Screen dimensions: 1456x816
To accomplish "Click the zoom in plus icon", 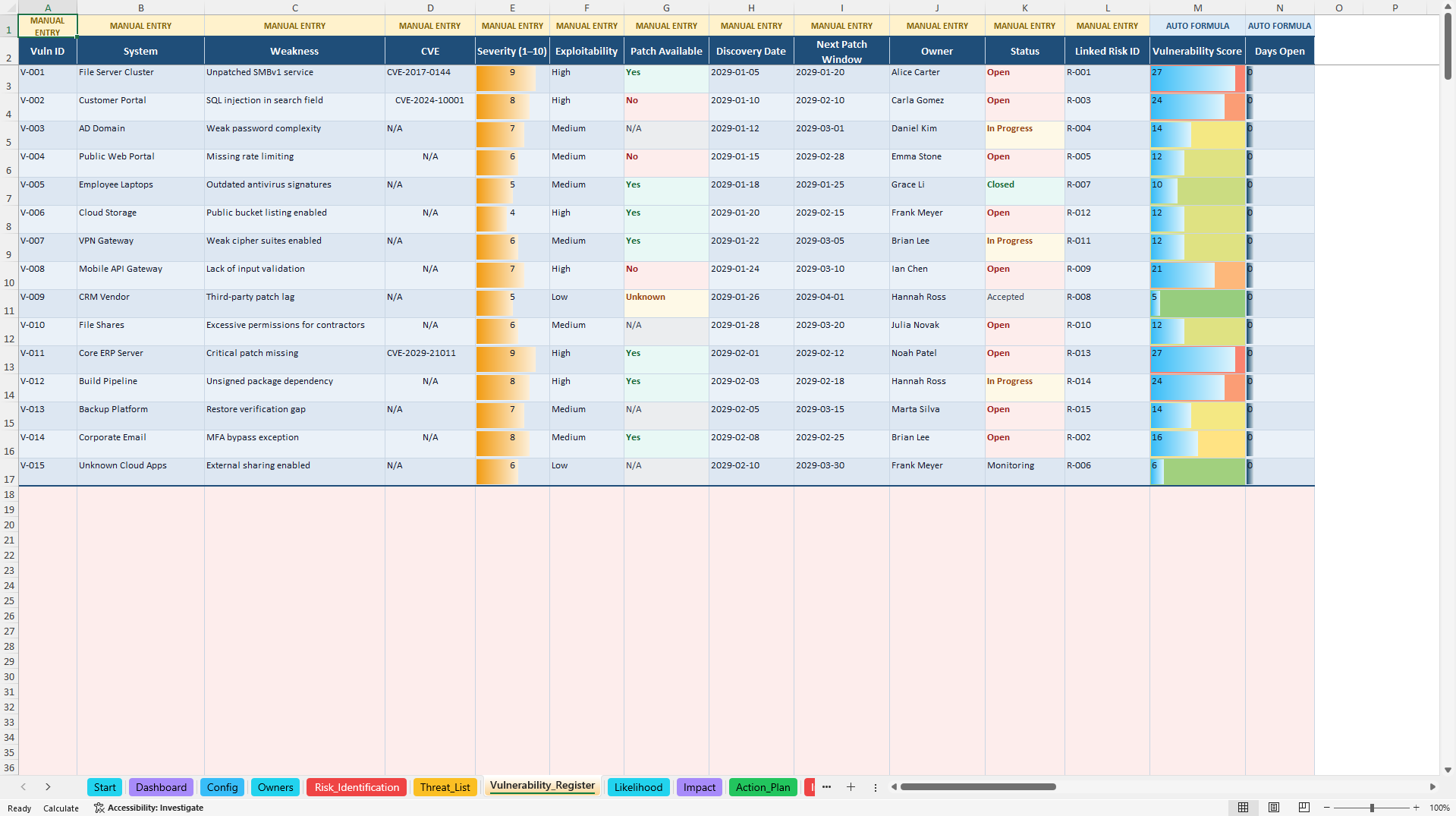I will [x=1417, y=808].
